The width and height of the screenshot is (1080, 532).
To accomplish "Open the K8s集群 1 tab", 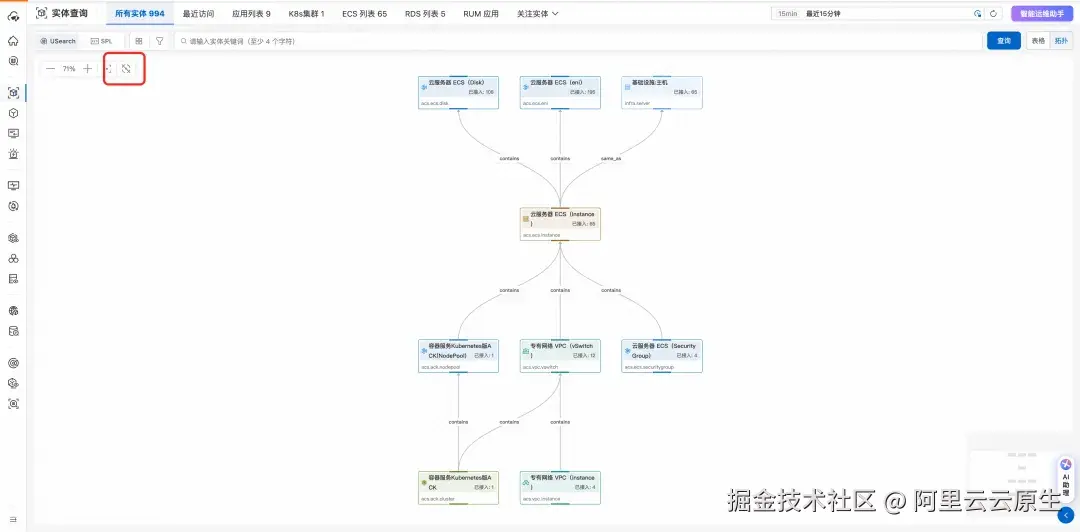I will (307, 13).
